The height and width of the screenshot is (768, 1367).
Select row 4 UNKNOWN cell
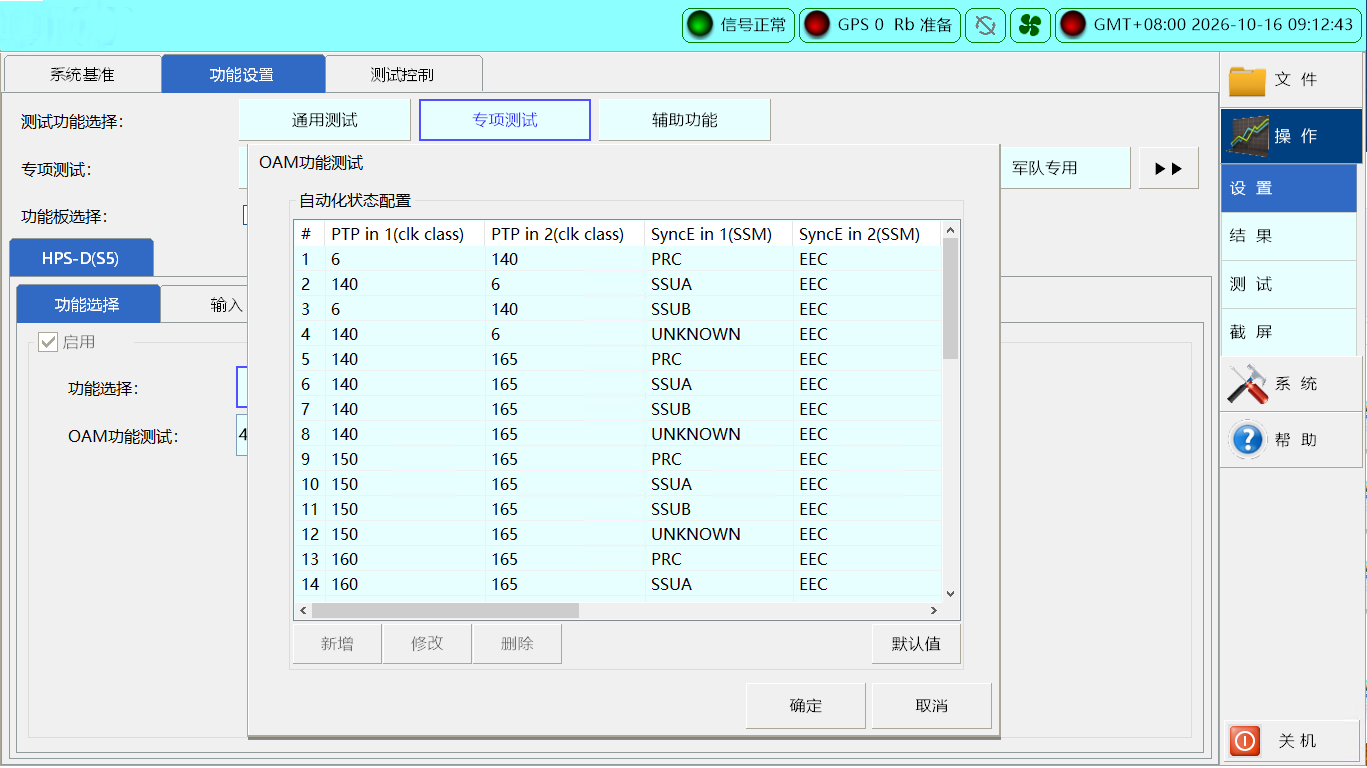718,334
